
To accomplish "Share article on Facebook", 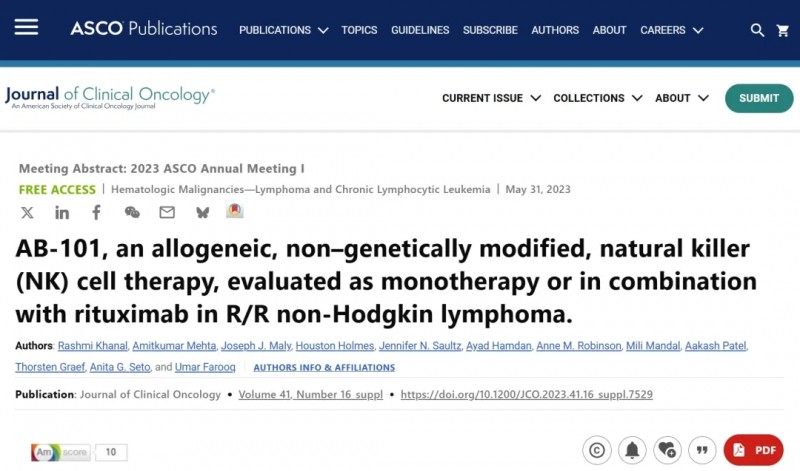I will pyautogui.click(x=97, y=212).
